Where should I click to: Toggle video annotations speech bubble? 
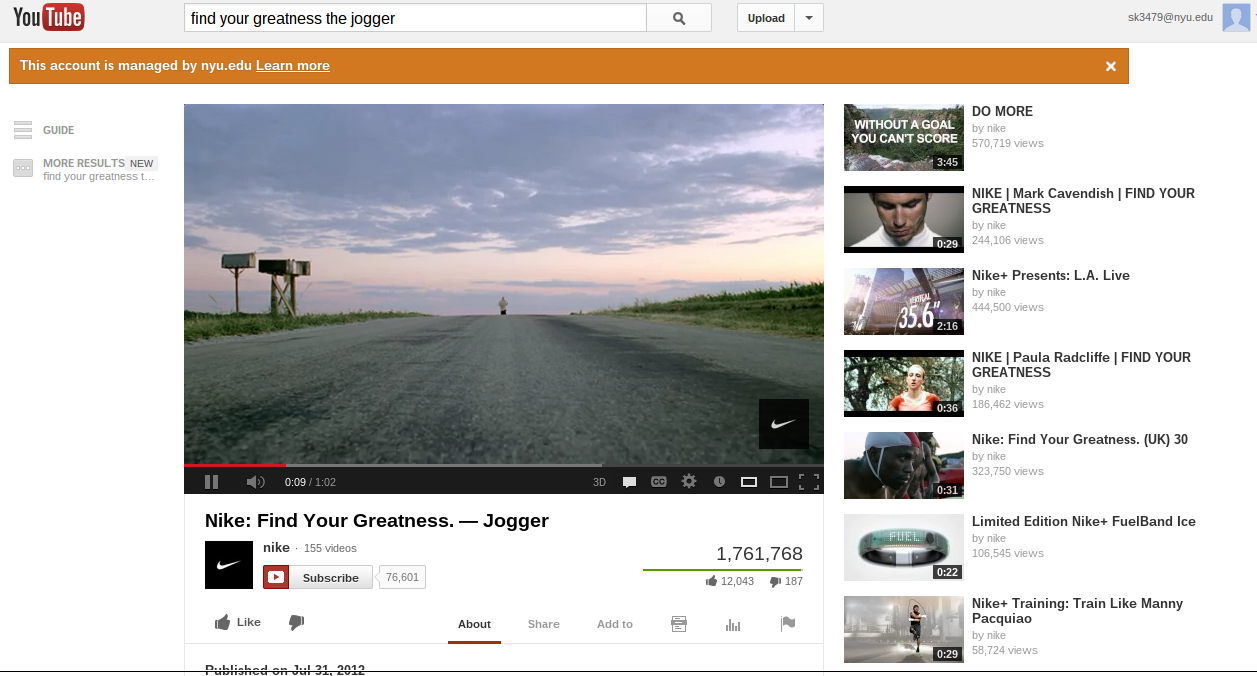click(x=629, y=482)
